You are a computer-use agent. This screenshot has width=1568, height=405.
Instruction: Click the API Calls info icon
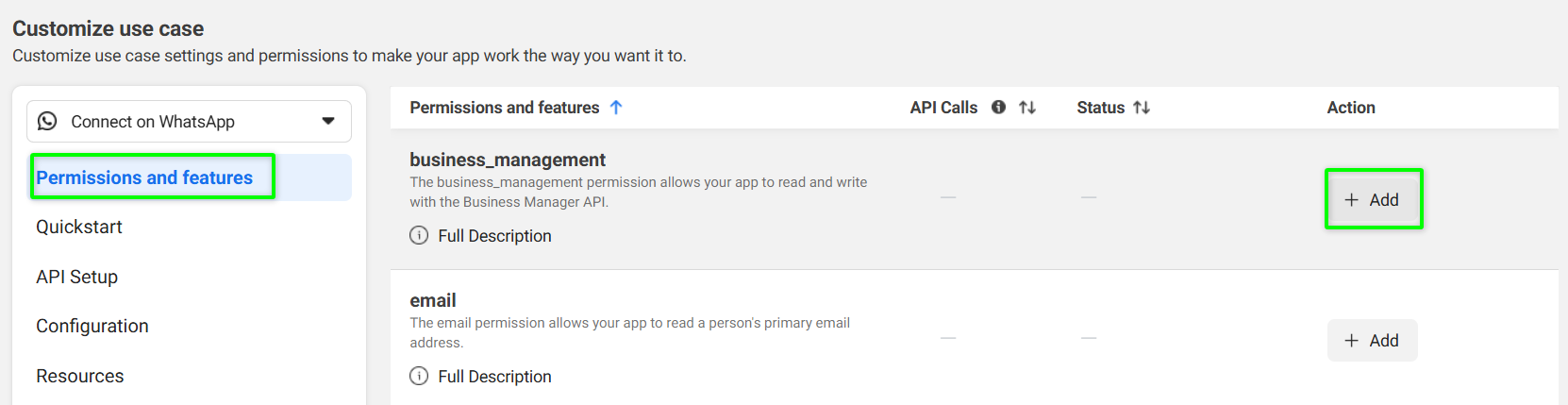click(998, 108)
